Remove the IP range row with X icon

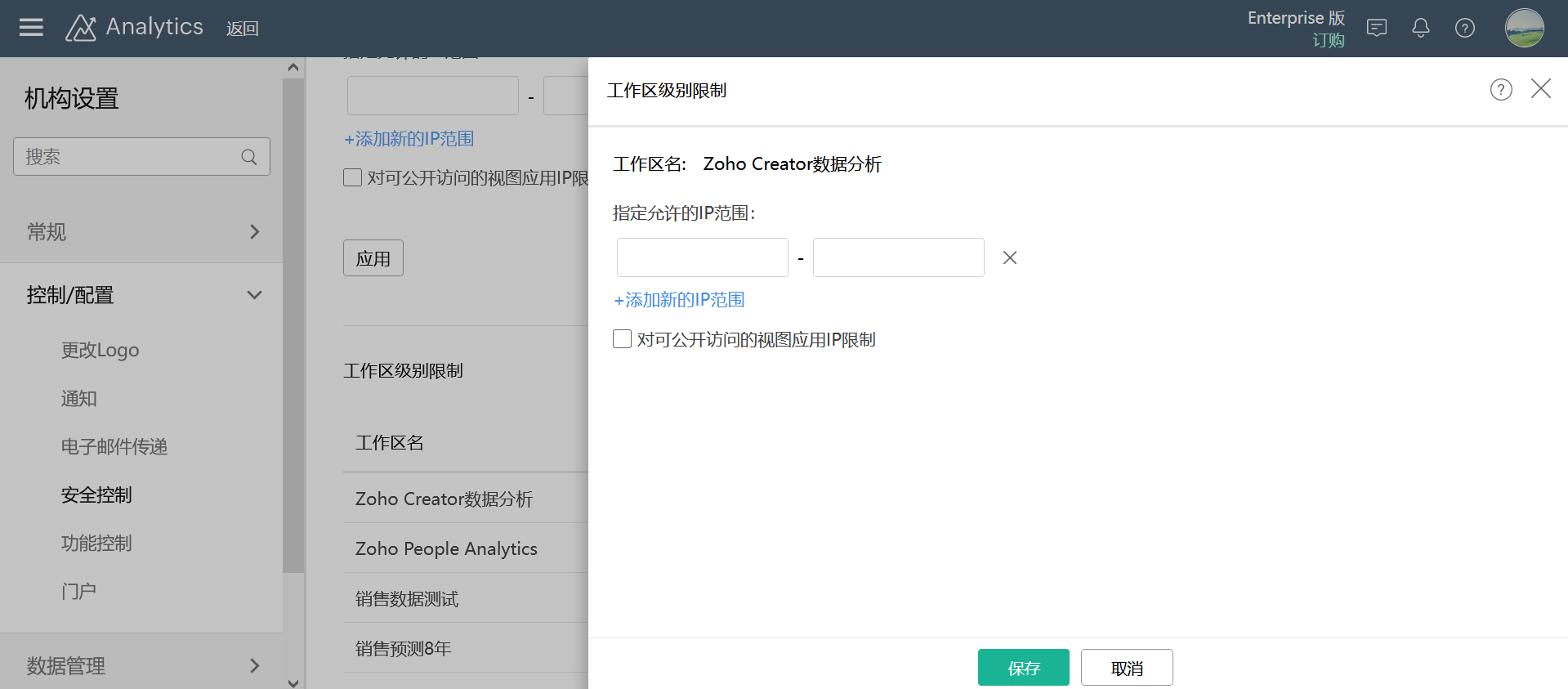pos(1010,257)
